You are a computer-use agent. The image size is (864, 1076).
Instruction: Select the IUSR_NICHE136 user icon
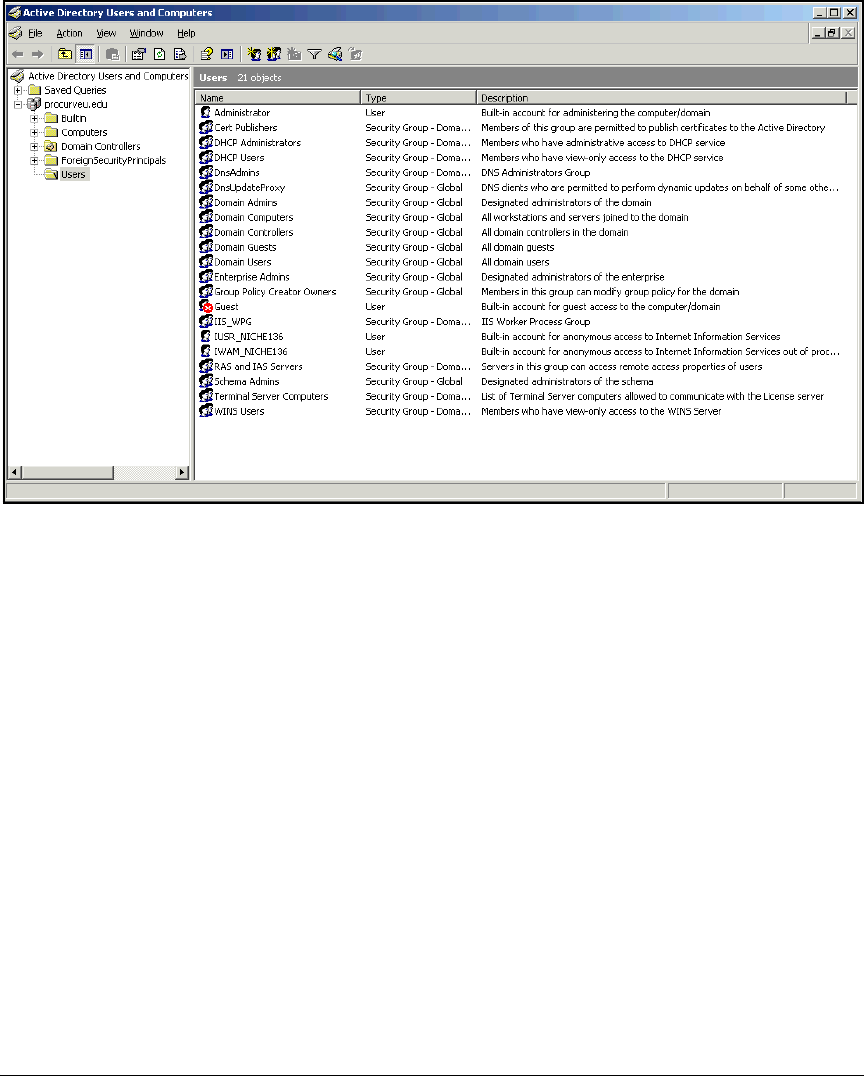pyautogui.click(x=206, y=336)
